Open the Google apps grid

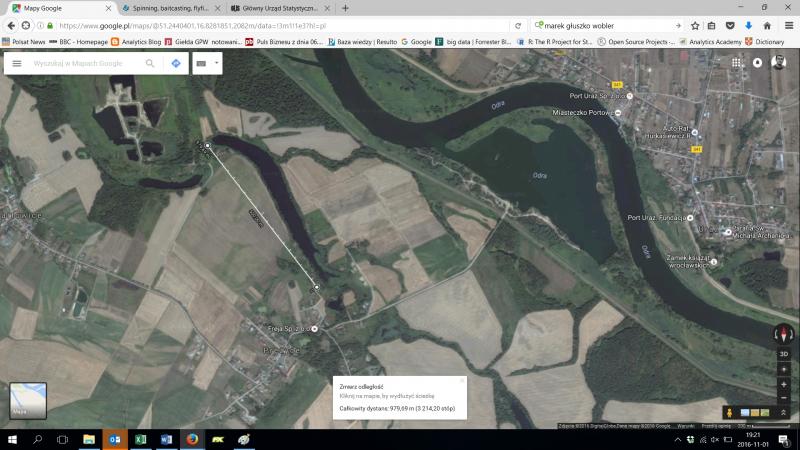736,62
